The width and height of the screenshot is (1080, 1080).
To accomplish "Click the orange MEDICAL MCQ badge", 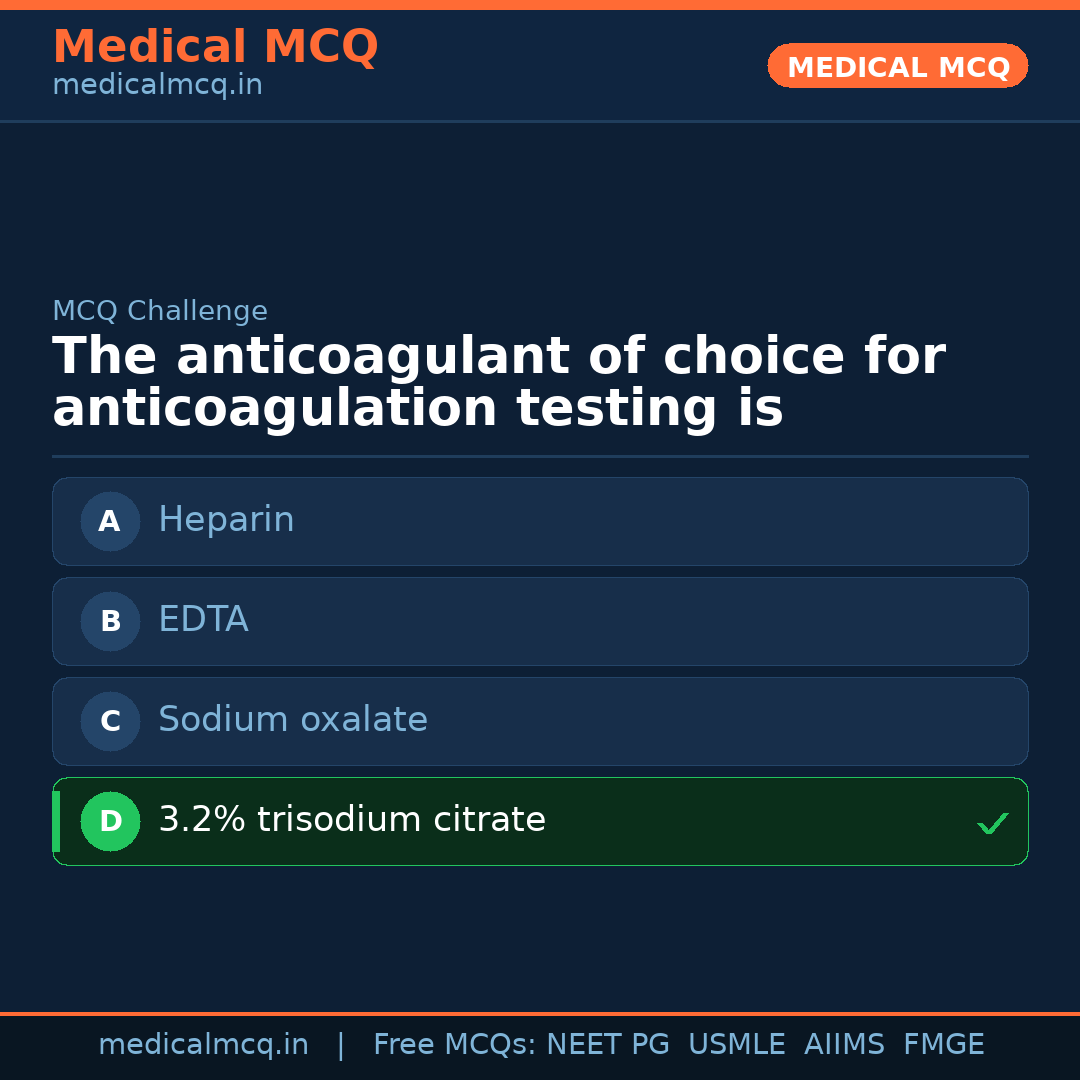I will (x=897, y=65).
